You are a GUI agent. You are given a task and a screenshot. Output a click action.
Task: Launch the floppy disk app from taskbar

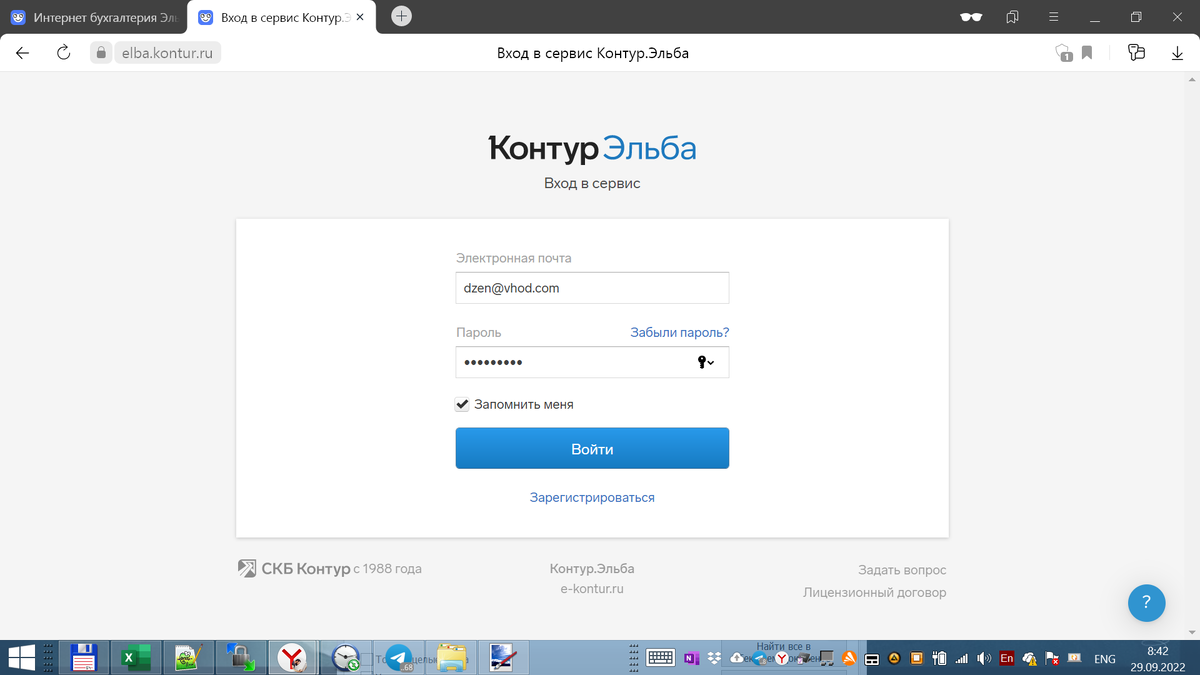click(82, 657)
